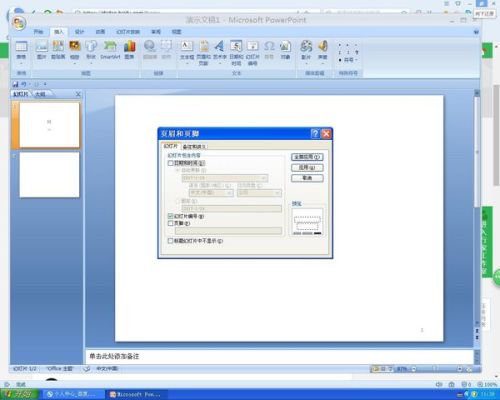Expand the Shapes button dropdown arrow

[x=91, y=63]
